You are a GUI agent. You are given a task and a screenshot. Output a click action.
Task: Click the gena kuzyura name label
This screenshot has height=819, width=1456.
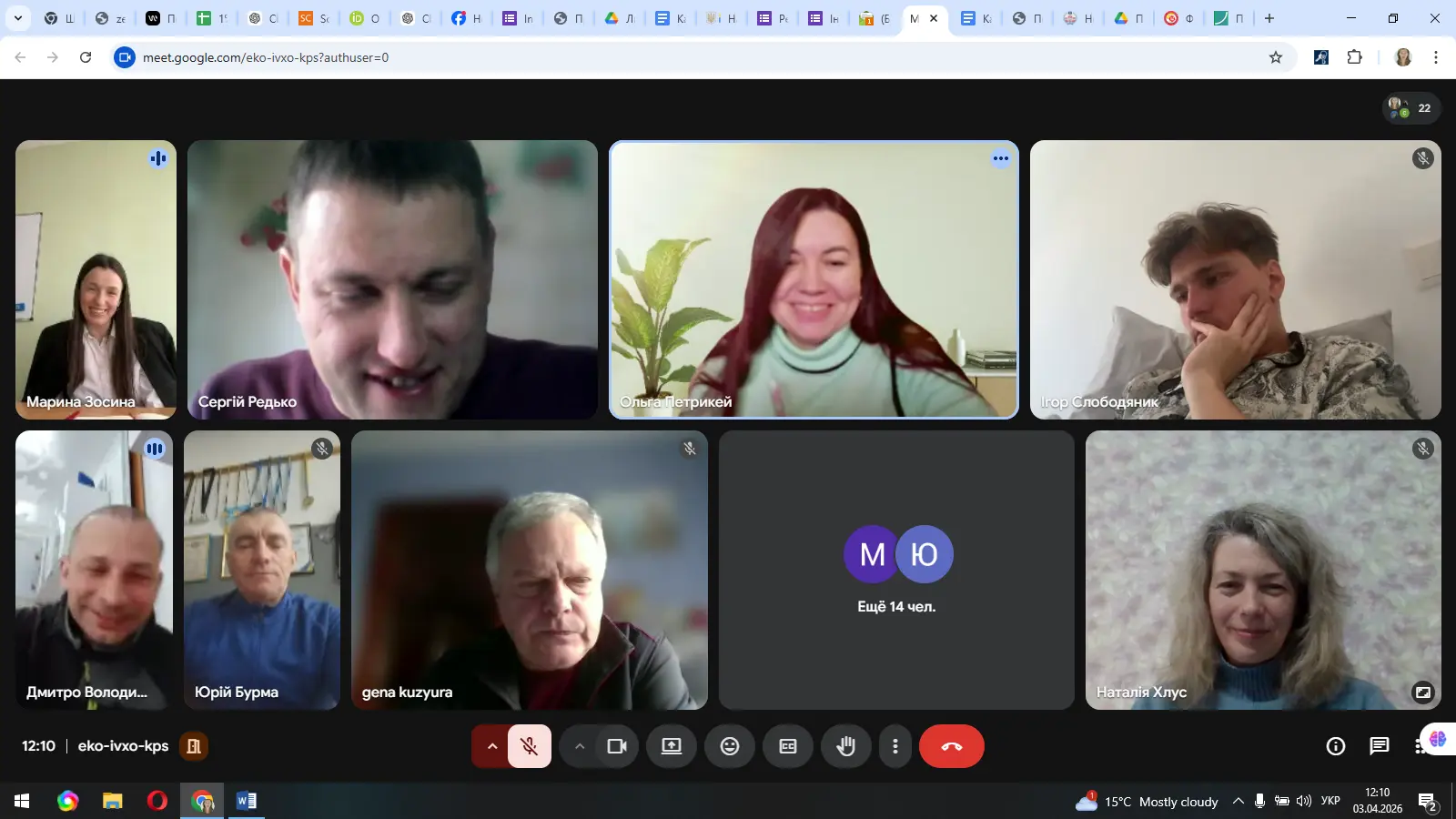click(x=407, y=693)
